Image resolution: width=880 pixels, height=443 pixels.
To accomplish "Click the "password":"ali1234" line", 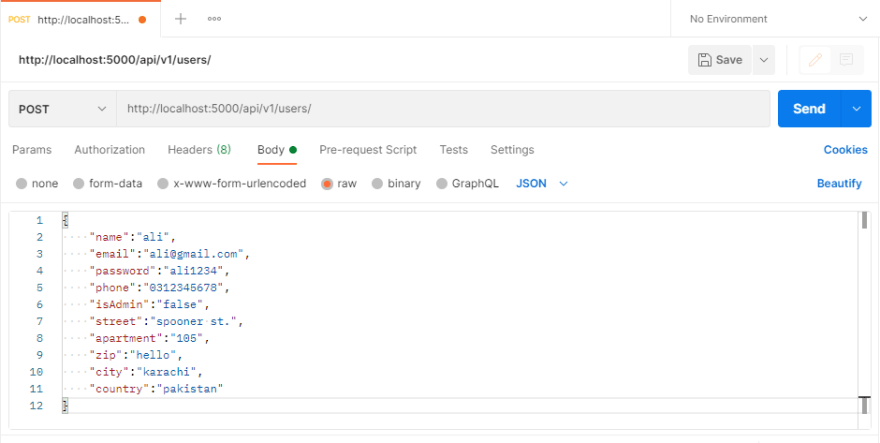I will tap(159, 271).
